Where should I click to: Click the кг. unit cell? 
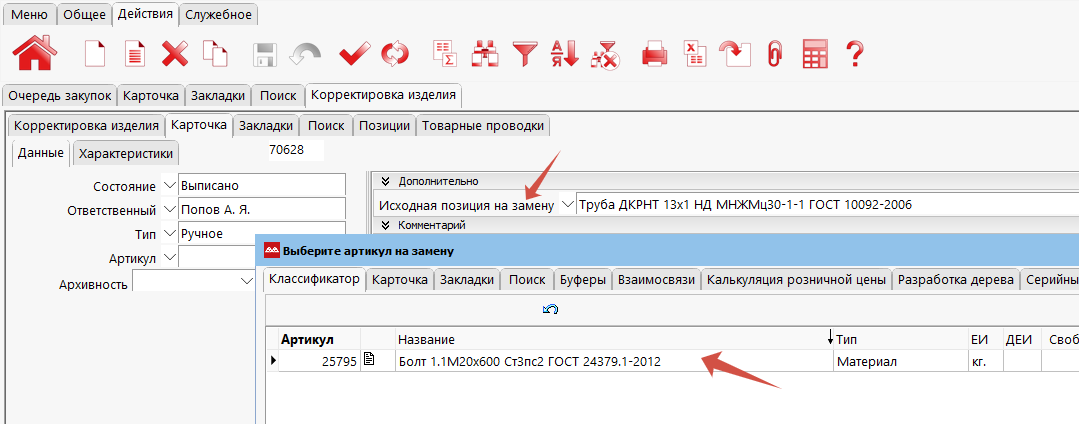coord(985,361)
